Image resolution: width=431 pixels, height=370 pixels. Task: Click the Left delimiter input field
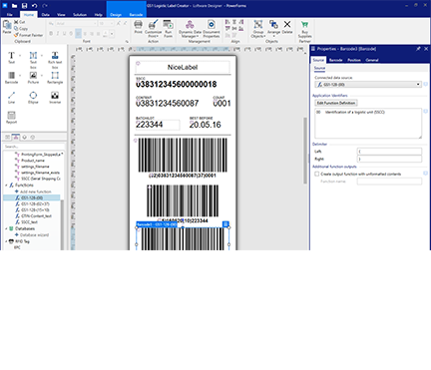[389, 151]
